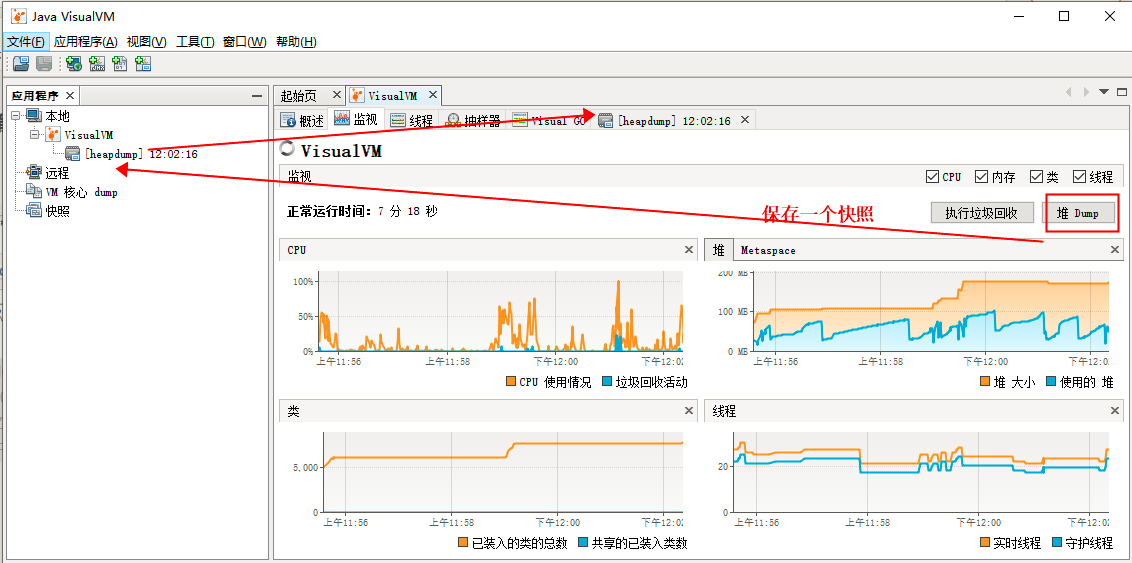Click the CPU 使用情况 orange legend swatch
Screen dimensions: 1132x563
[x=511, y=382]
